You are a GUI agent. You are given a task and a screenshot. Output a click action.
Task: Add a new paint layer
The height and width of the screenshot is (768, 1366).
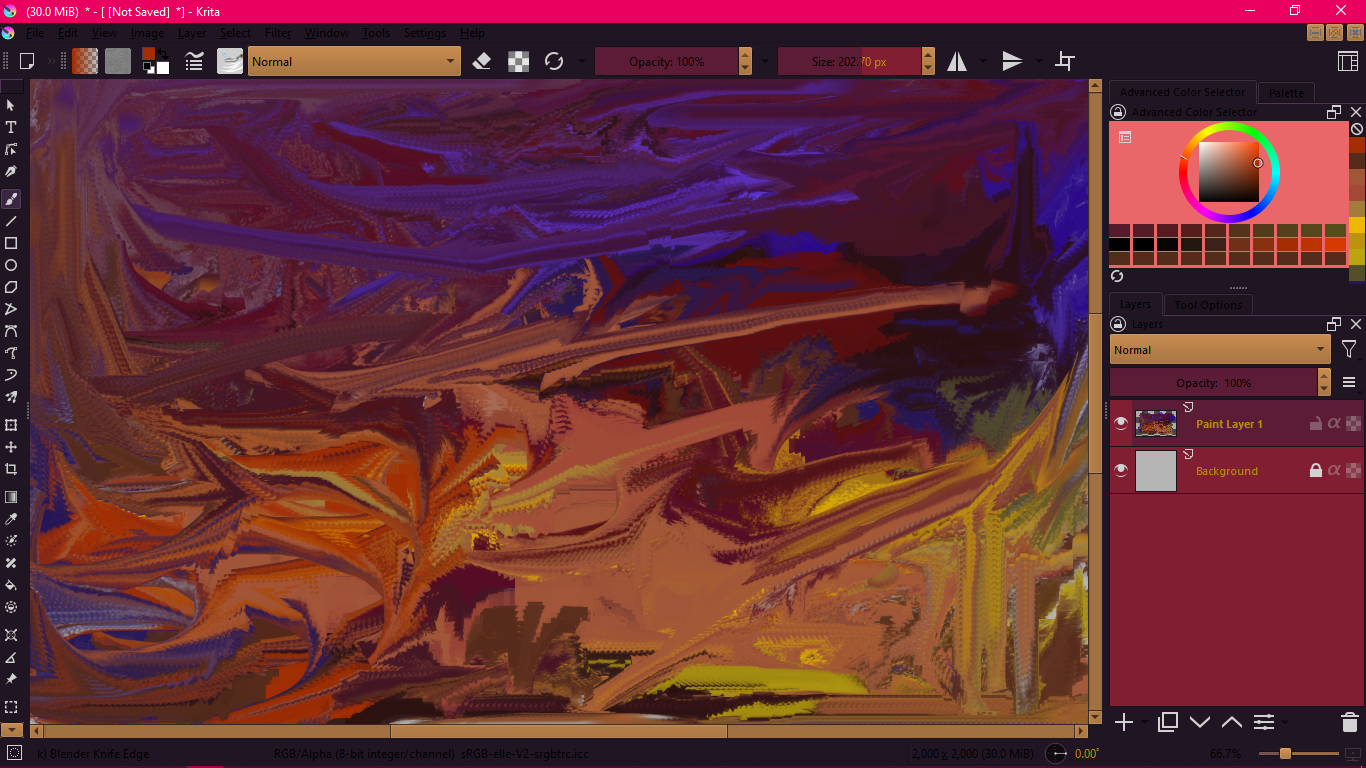(x=1123, y=721)
